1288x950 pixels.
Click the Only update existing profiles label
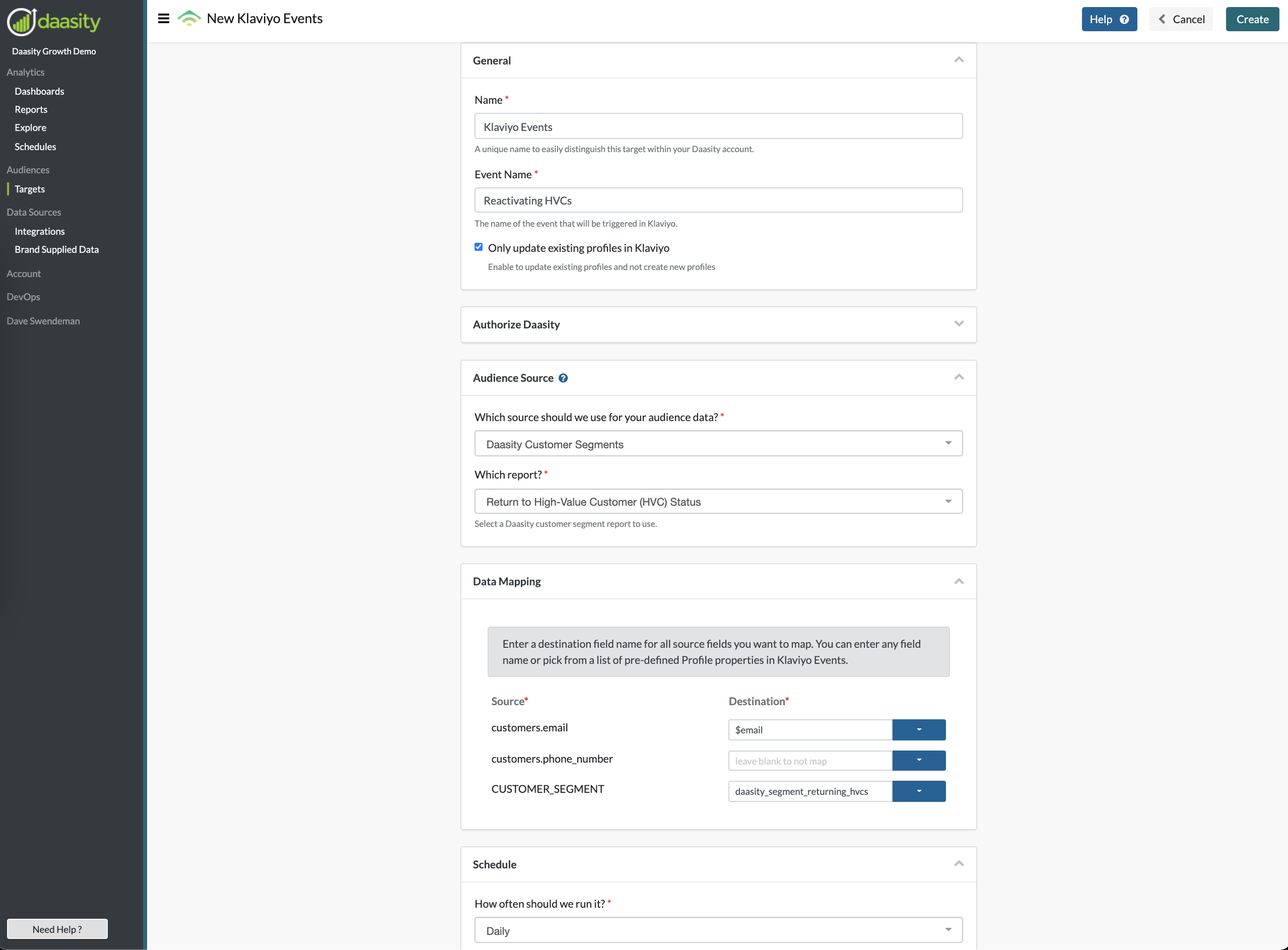pos(578,248)
